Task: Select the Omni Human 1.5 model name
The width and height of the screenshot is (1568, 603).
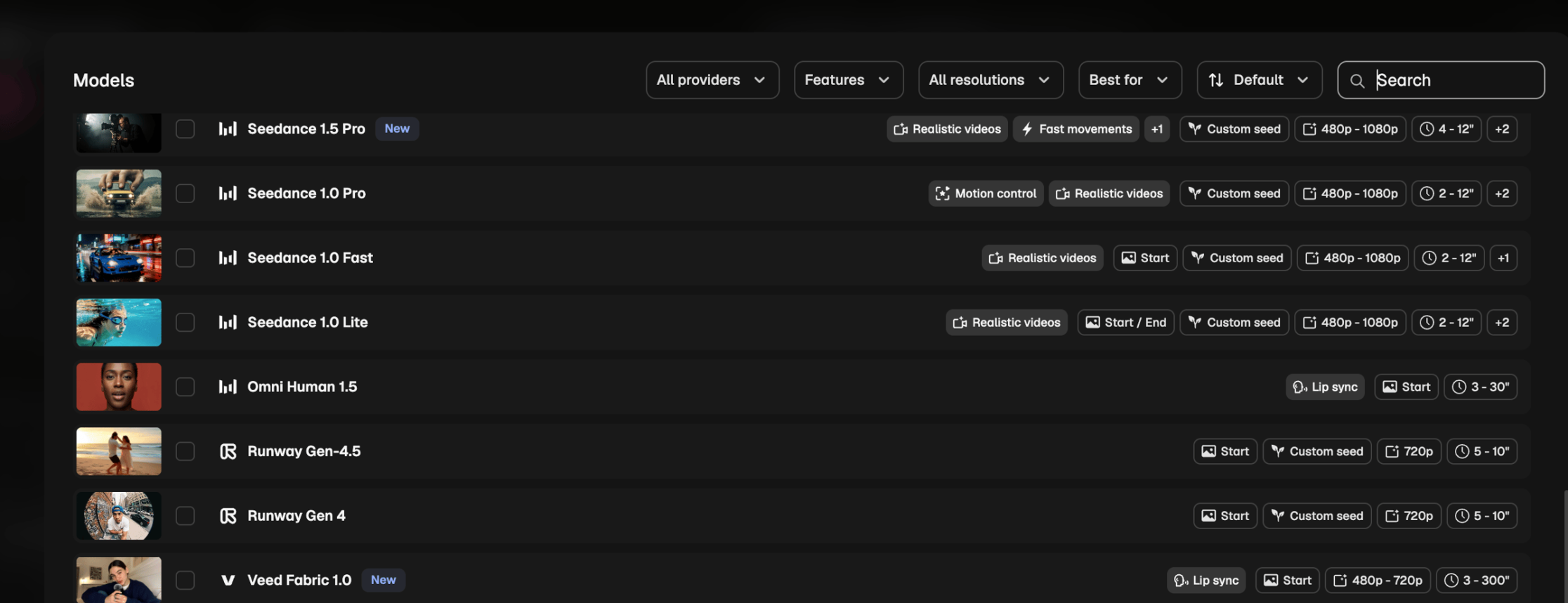Action: coord(302,387)
